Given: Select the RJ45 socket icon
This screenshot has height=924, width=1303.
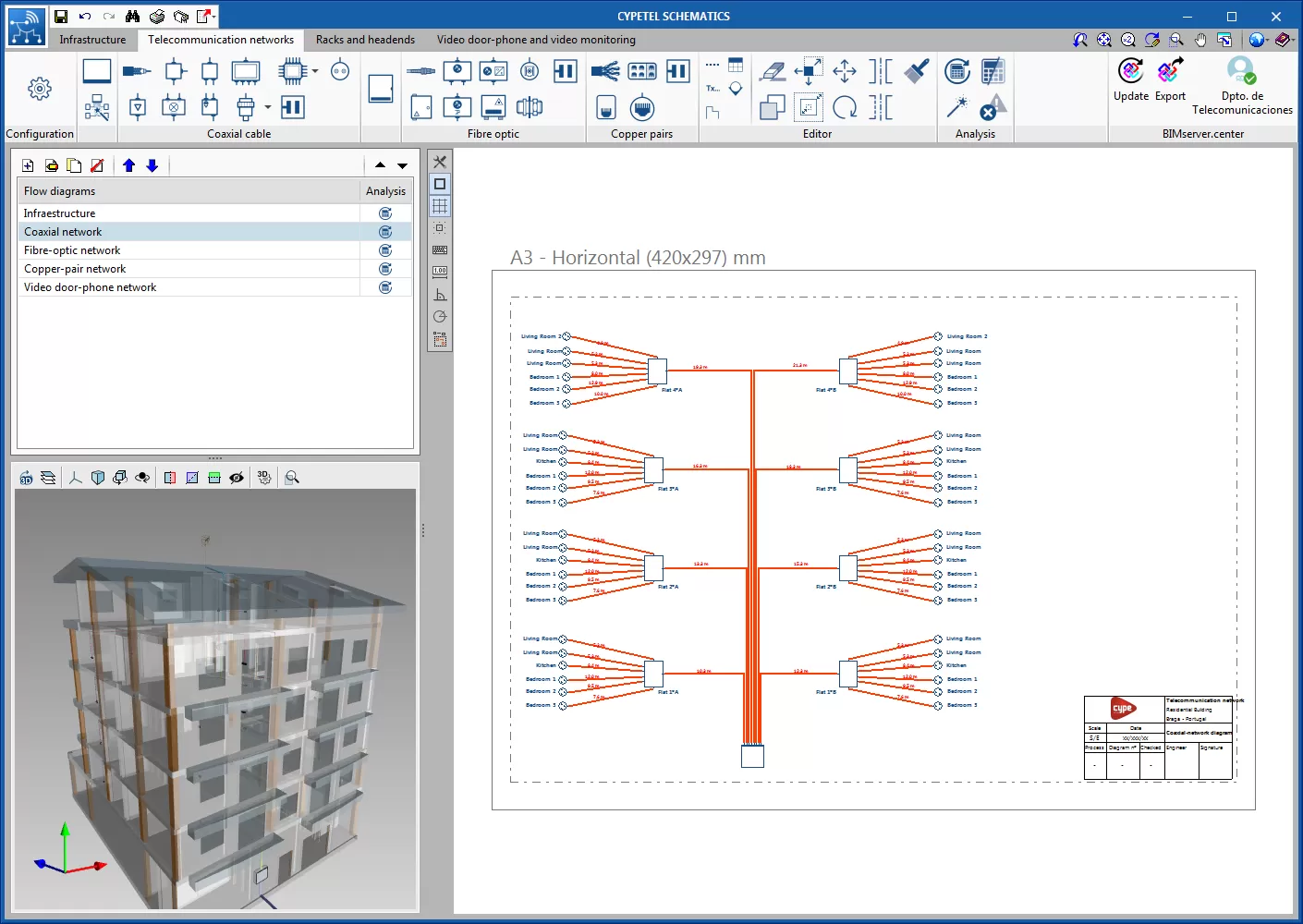Looking at the screenshot, I should (x=642, y=108).
